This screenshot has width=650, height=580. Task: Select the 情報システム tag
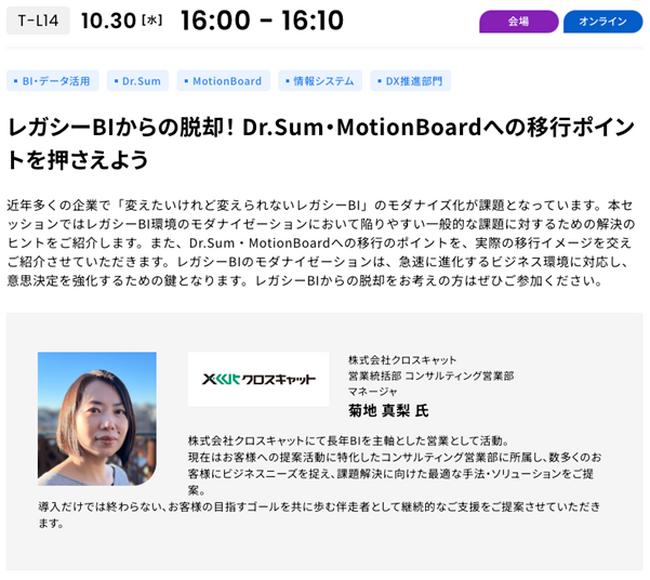coord(320,81)
